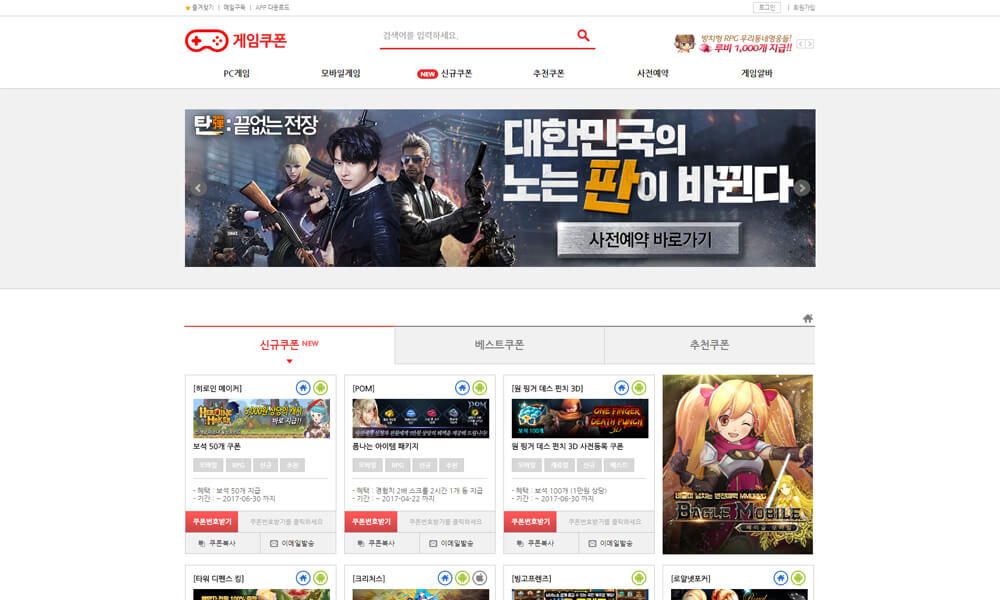
Task: Open the 메일구독 mail subscription link
Action: point(234,8)
